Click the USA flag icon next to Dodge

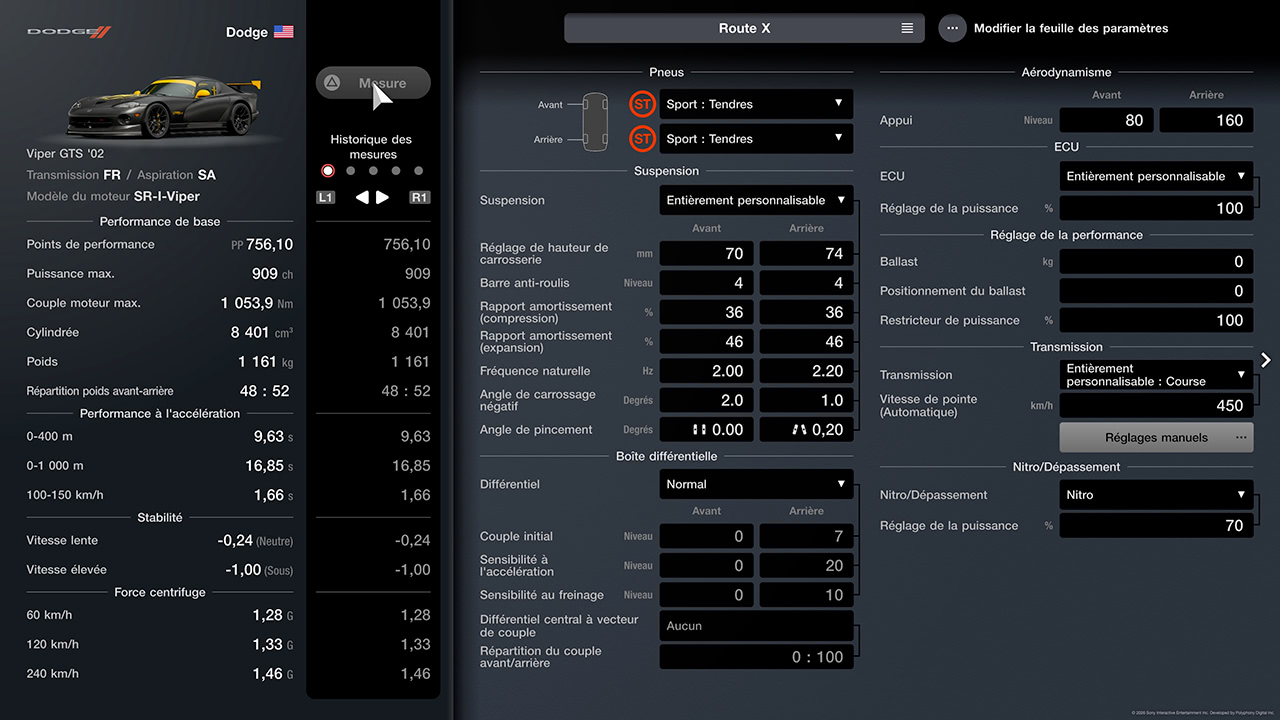[x=284, y=32]
